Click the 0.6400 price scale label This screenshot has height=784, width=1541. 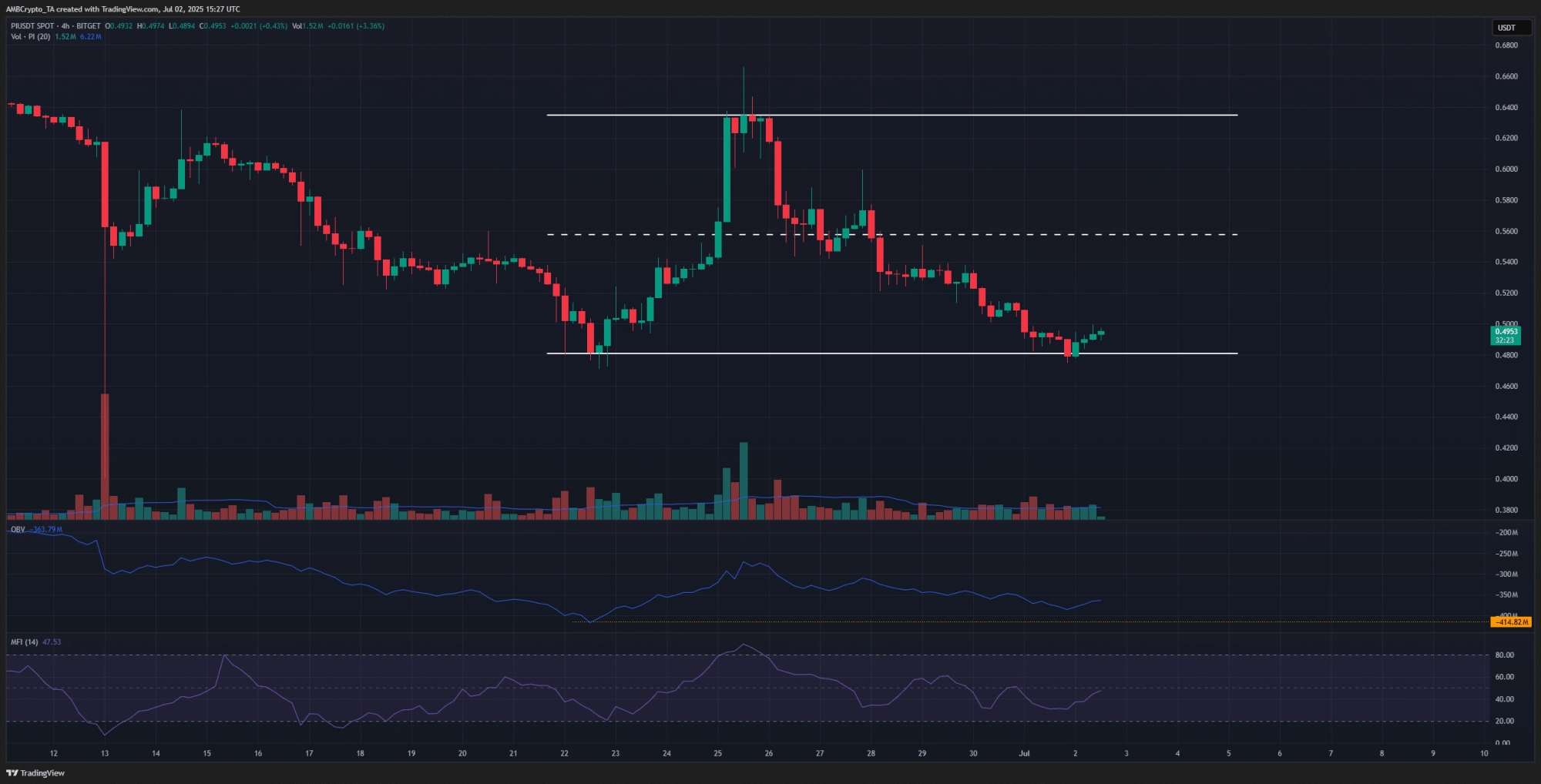(1506, 108)
